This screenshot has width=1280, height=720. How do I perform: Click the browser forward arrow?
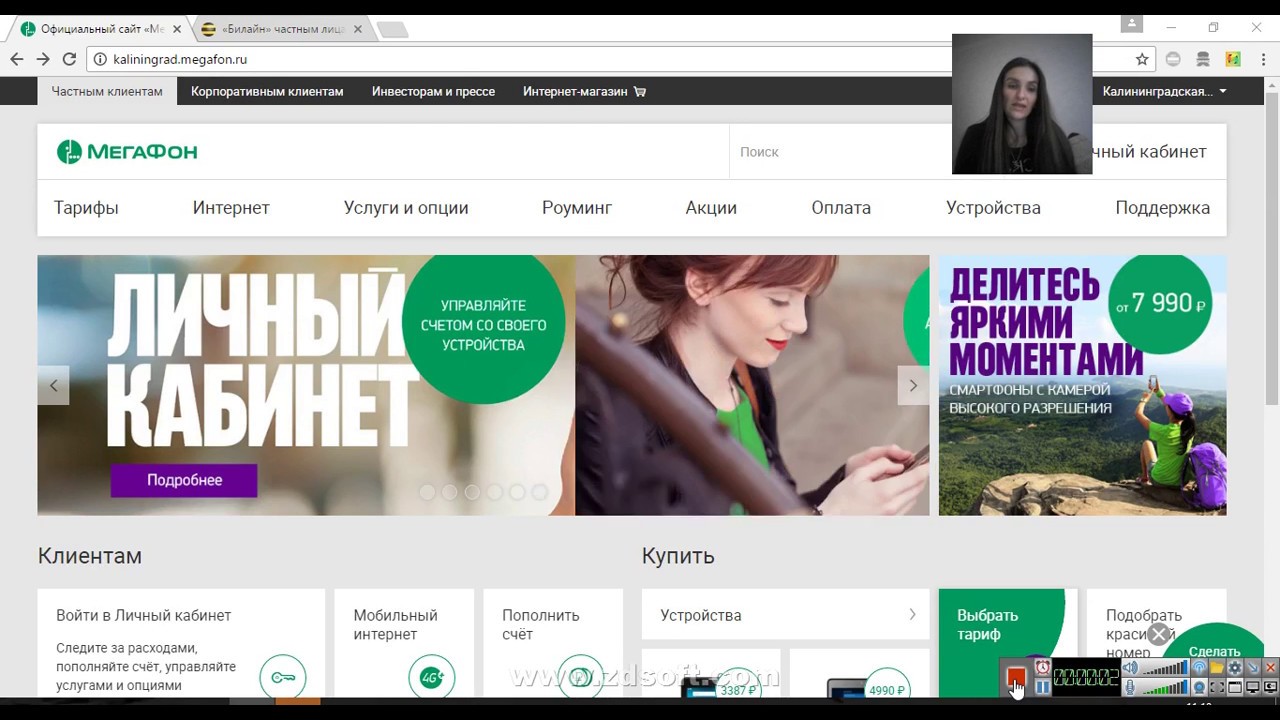coord(43,59)
